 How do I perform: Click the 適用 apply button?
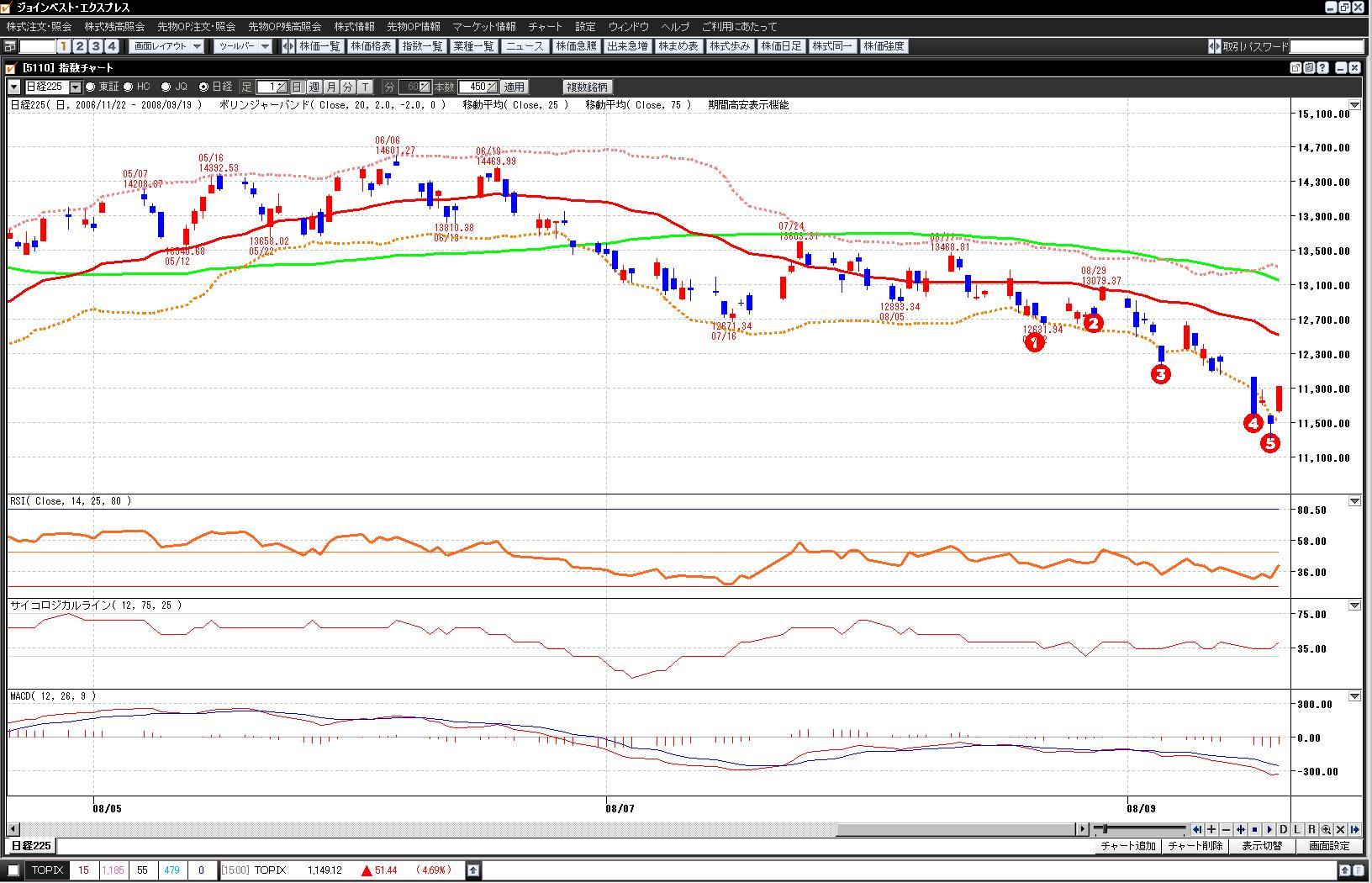pos(514,87)
